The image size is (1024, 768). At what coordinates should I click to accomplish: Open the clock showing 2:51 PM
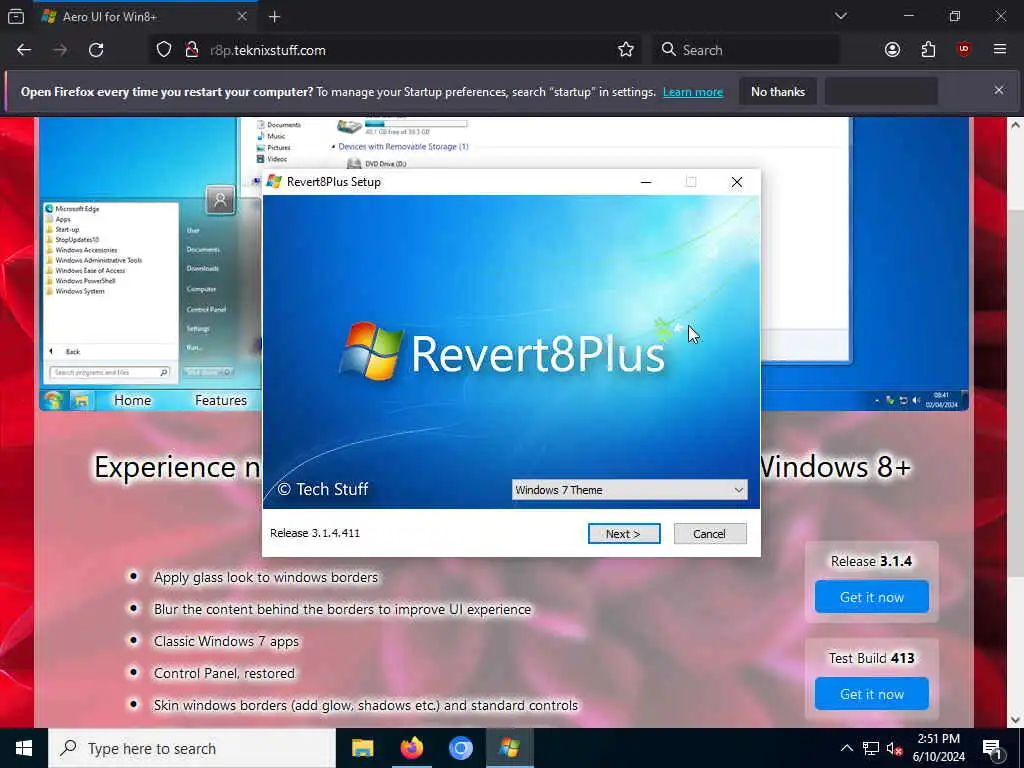point(938,748)
